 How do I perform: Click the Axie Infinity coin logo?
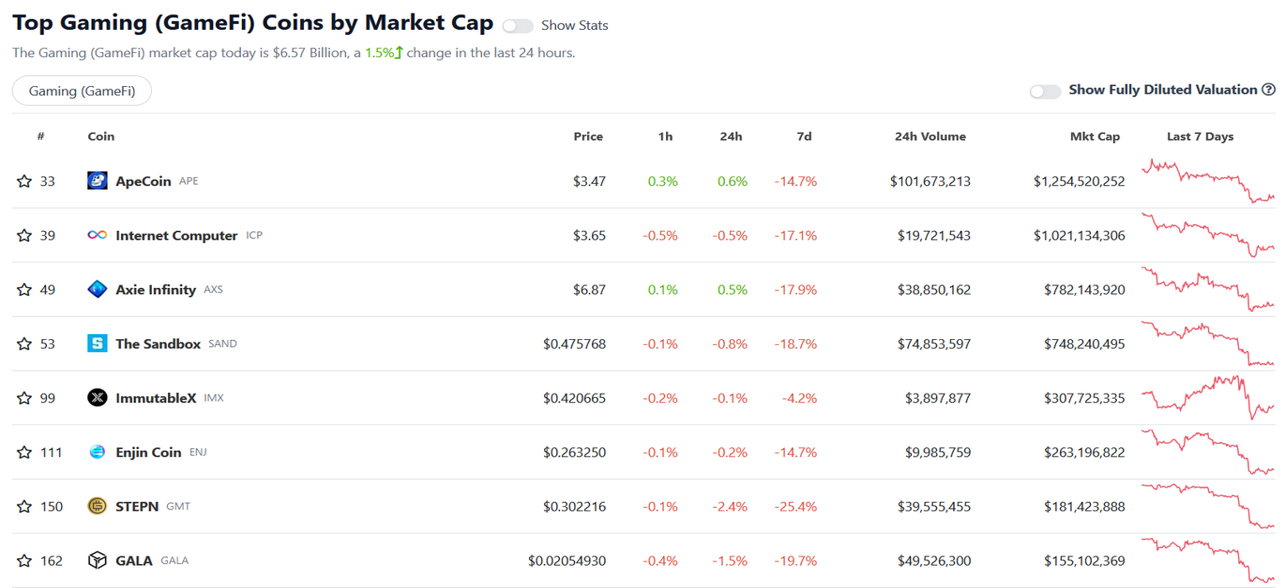point(97,289)
